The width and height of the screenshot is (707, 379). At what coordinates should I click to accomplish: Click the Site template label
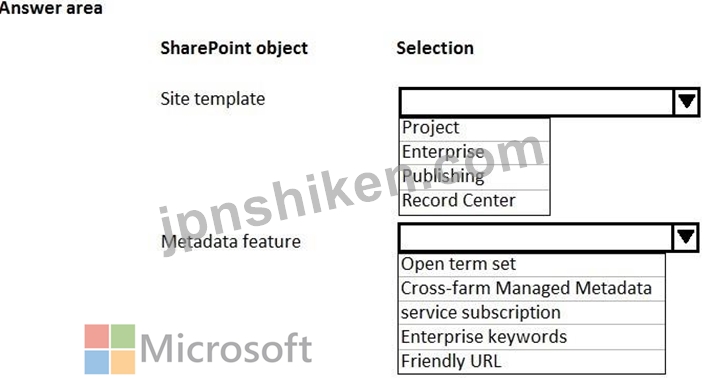213,99
